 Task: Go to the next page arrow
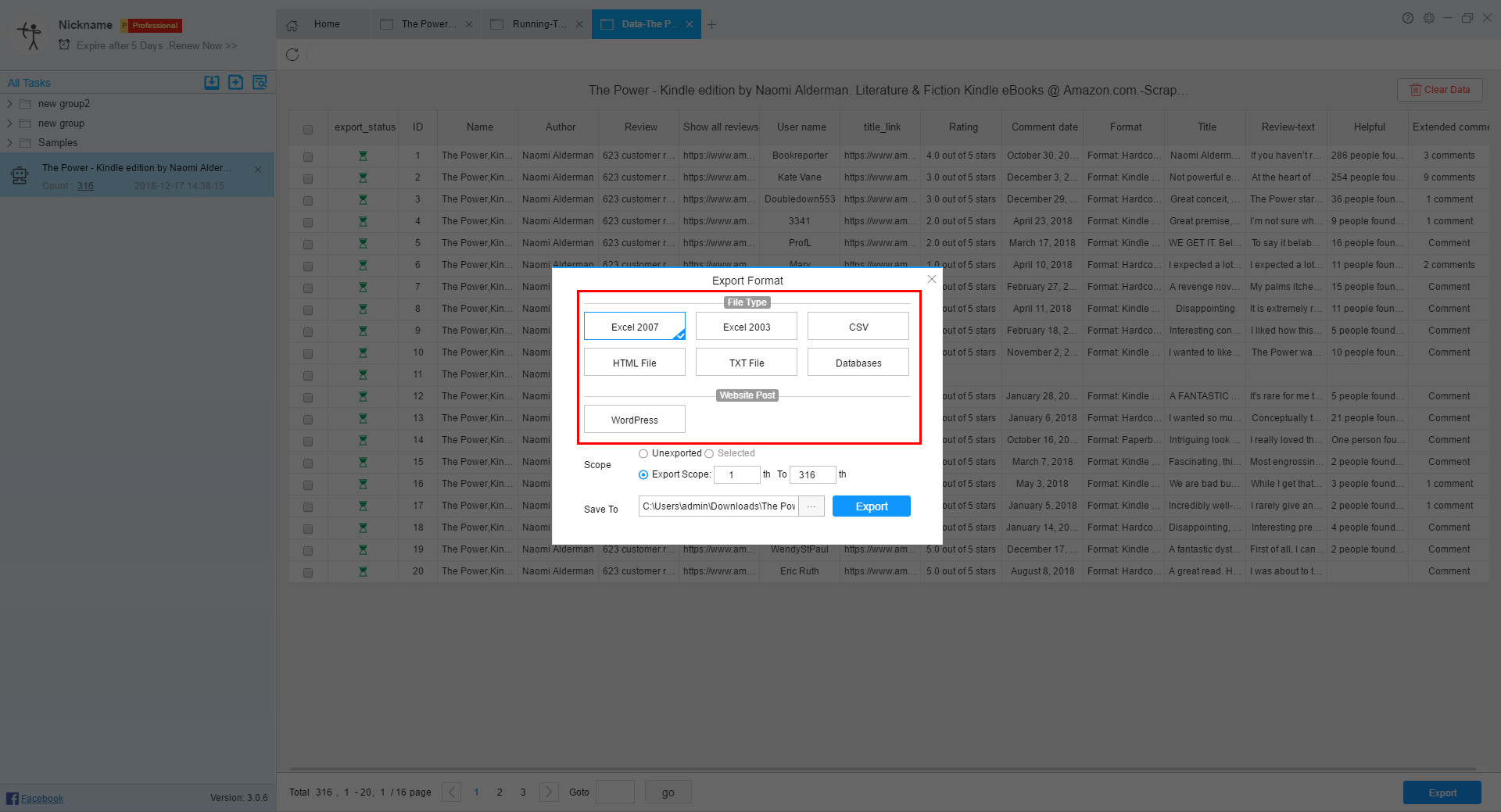click(x=549, y=792)
